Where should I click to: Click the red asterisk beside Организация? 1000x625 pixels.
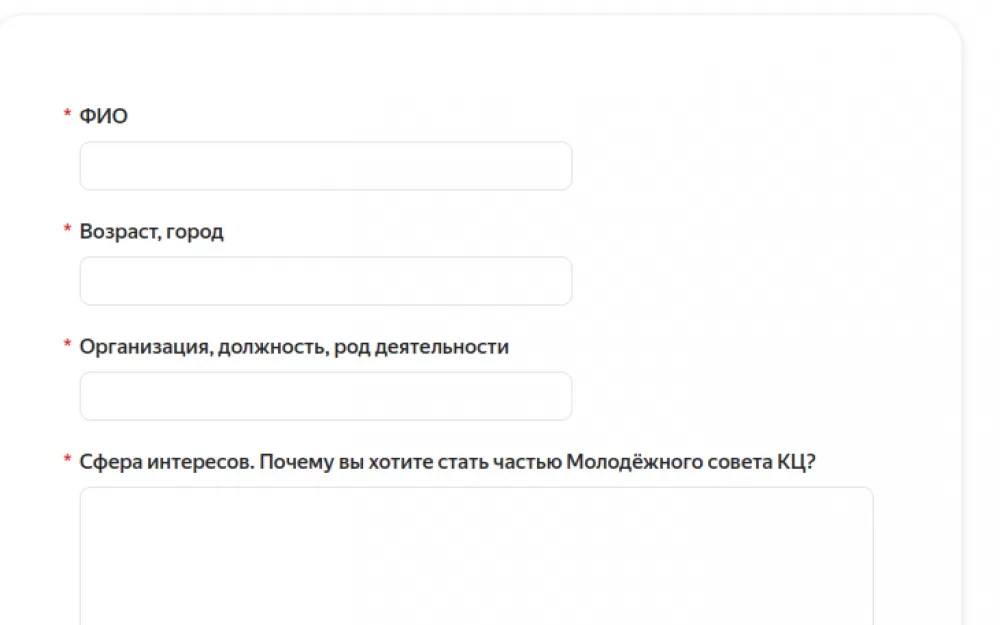(67, 344)
